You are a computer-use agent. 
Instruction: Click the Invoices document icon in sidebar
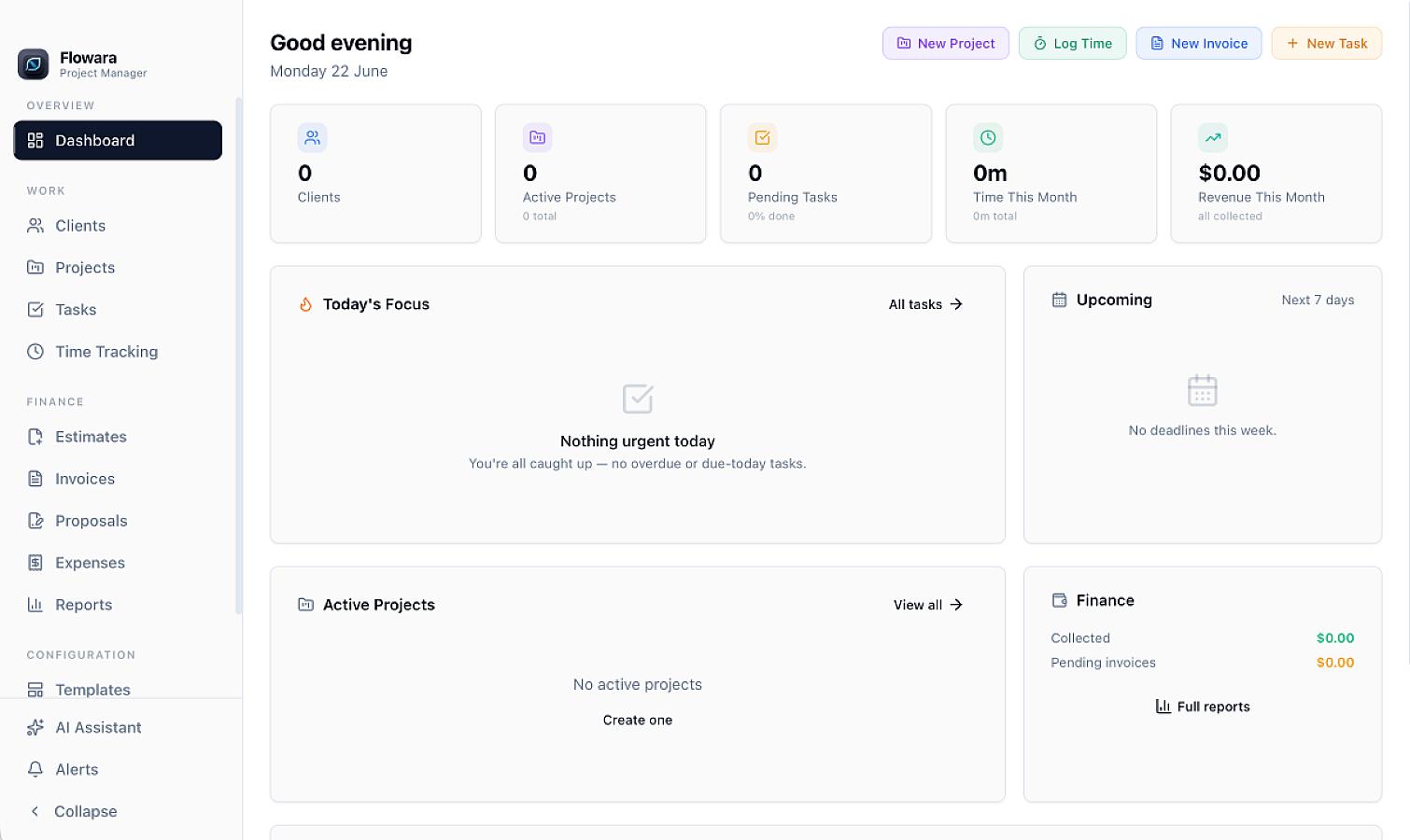point(35,479)
